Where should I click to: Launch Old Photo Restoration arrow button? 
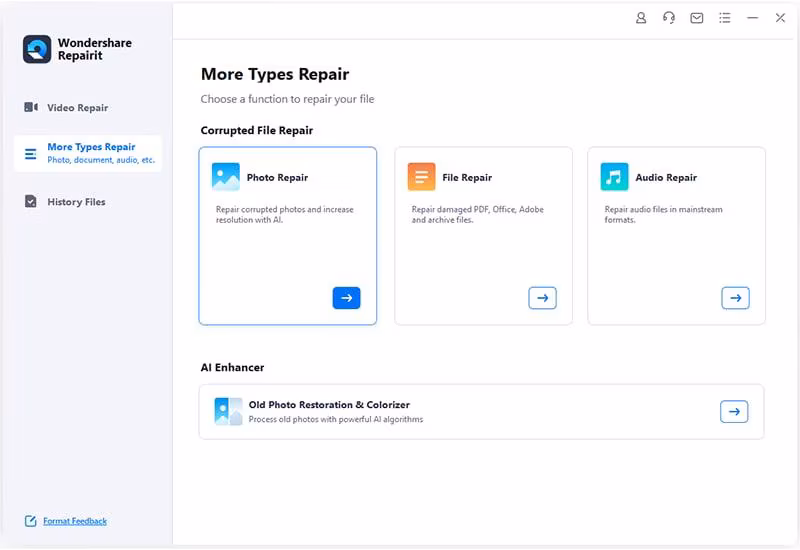tap(734, 412)
